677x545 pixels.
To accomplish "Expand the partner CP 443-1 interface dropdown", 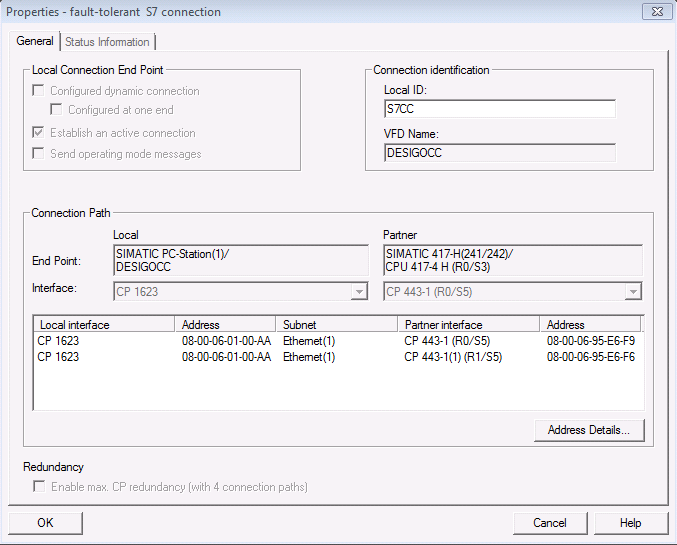I will (x=632, y=292).
